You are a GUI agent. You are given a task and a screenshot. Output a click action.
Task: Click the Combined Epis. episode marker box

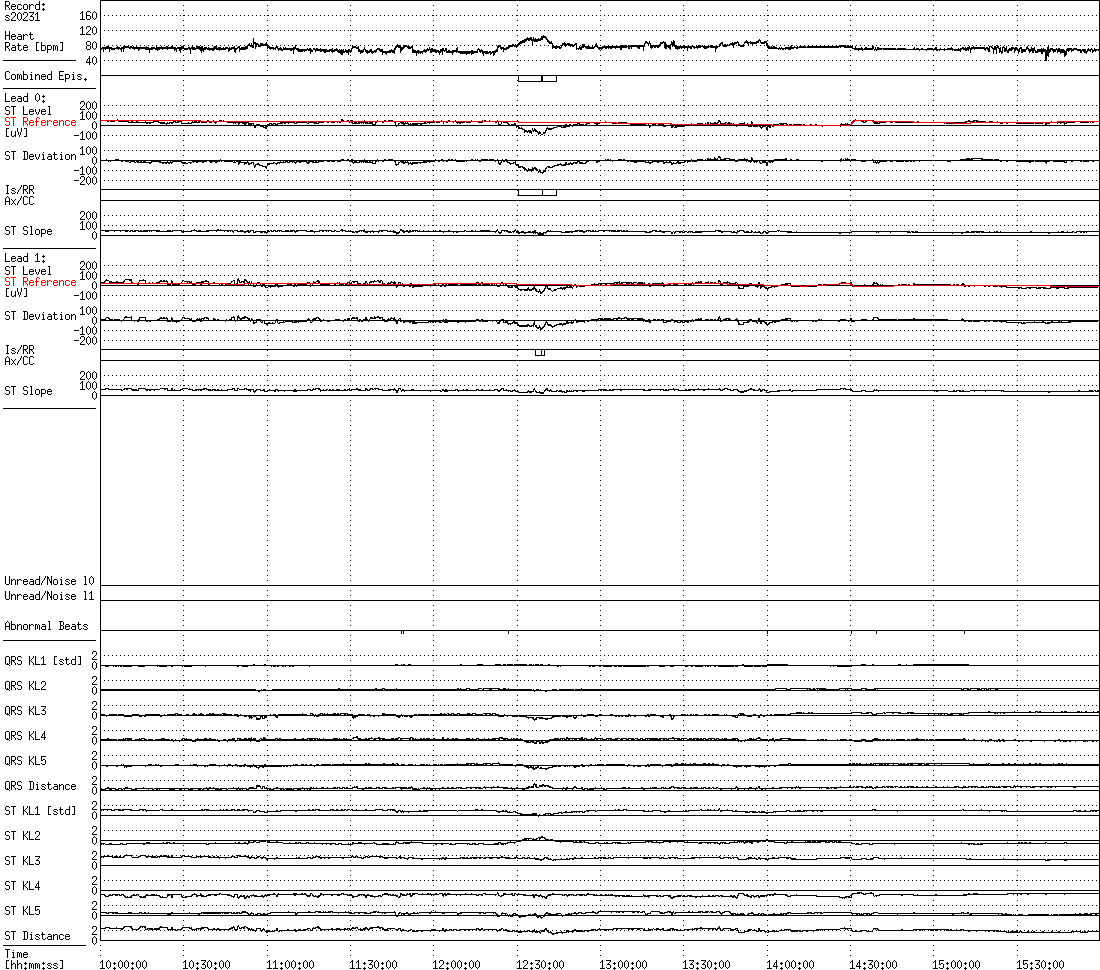(537, 79)
